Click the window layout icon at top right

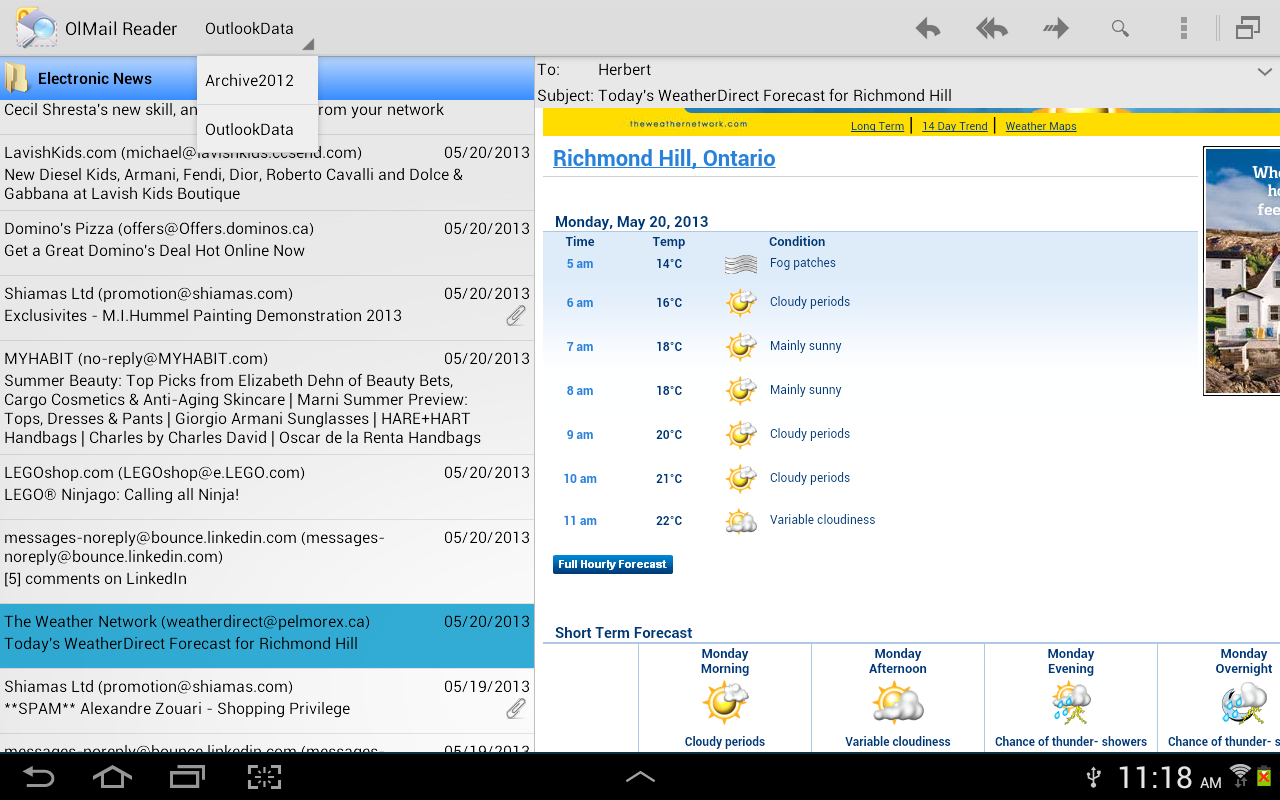coord(1247,29)
